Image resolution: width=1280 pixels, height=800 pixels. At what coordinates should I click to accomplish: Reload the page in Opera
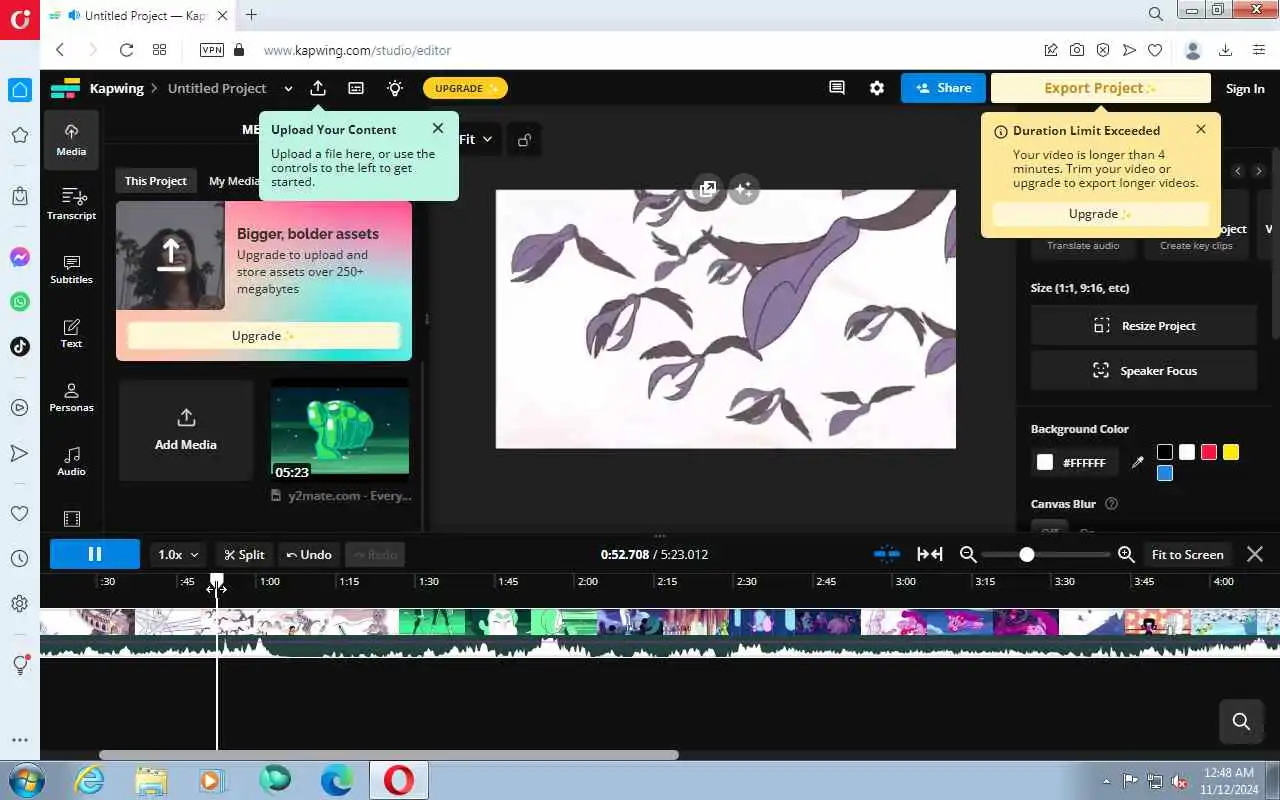coord(126,50)
